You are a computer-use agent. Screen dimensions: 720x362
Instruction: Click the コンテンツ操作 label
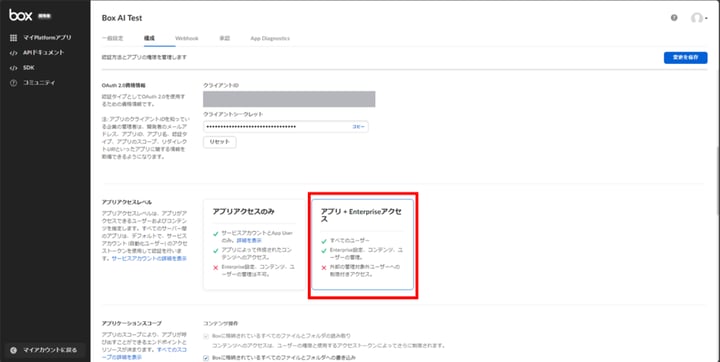(x=220, y=323)
